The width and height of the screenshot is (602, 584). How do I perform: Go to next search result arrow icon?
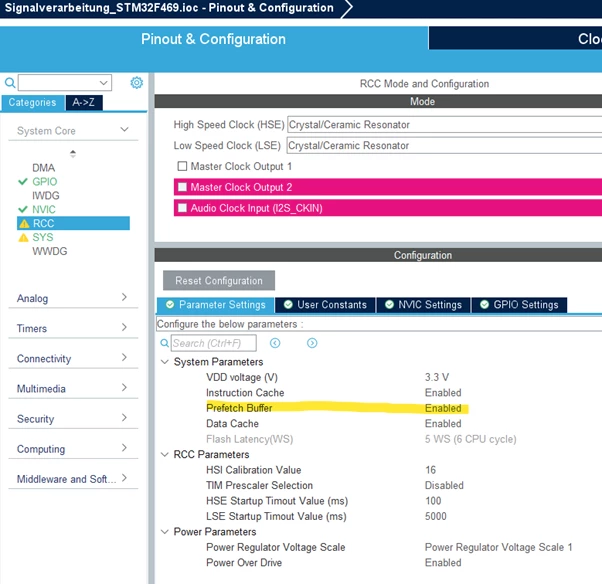312,343
